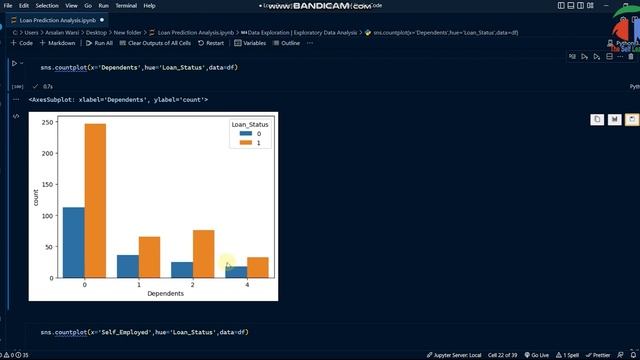Click tallest orange bar for Dependents 0
The image size is (640, 360).
[x=95, y=201]
